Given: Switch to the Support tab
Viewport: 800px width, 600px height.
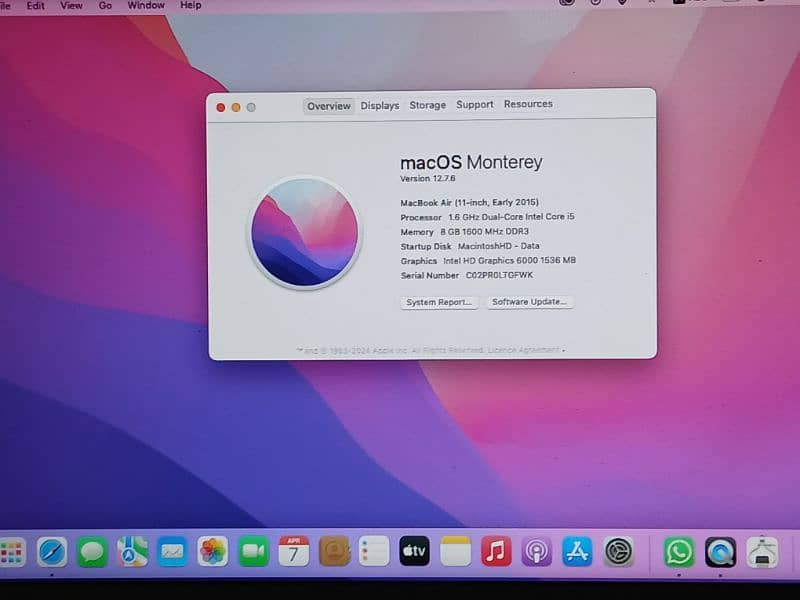Looking at the screenshot, I should (x=474, y=105).
